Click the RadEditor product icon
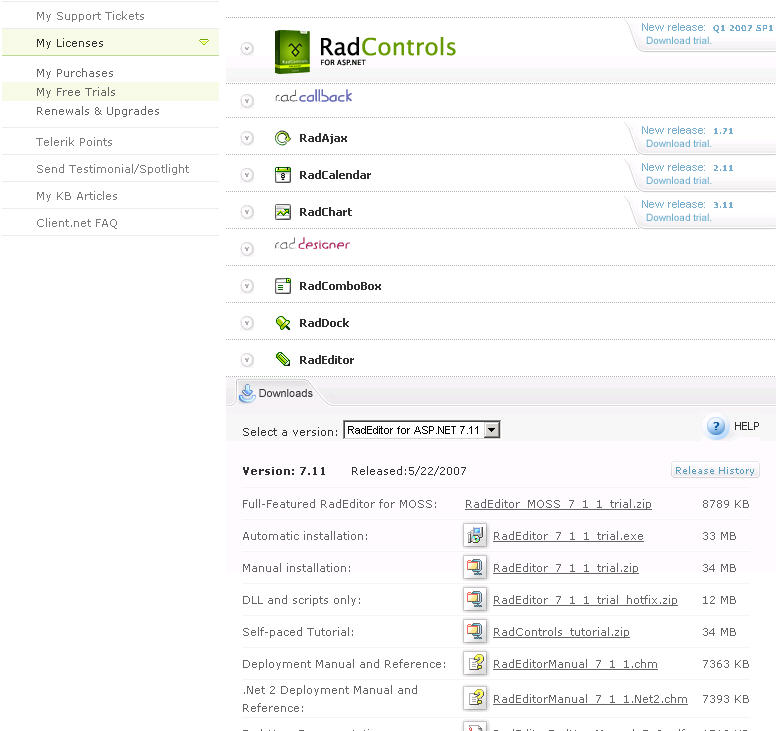The width and height of the screenshot is (781, 731). pos(283,360)
